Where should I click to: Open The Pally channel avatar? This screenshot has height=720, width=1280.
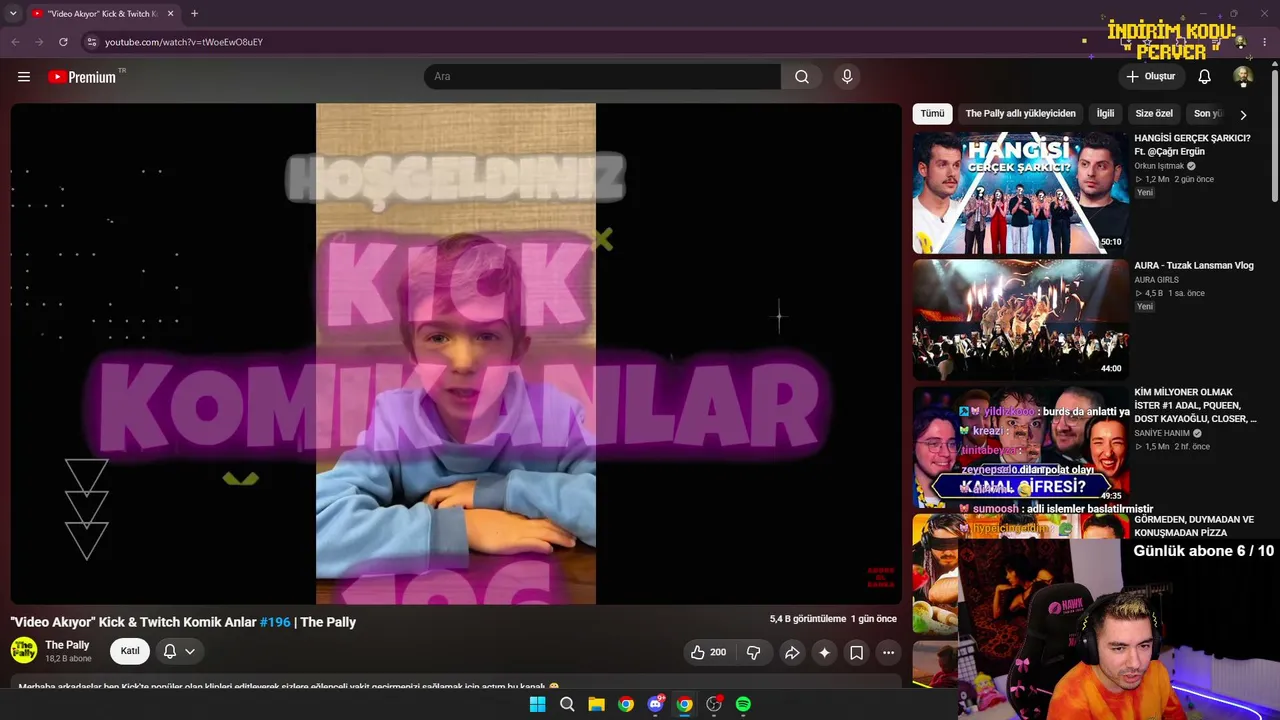tap(24, 651)
